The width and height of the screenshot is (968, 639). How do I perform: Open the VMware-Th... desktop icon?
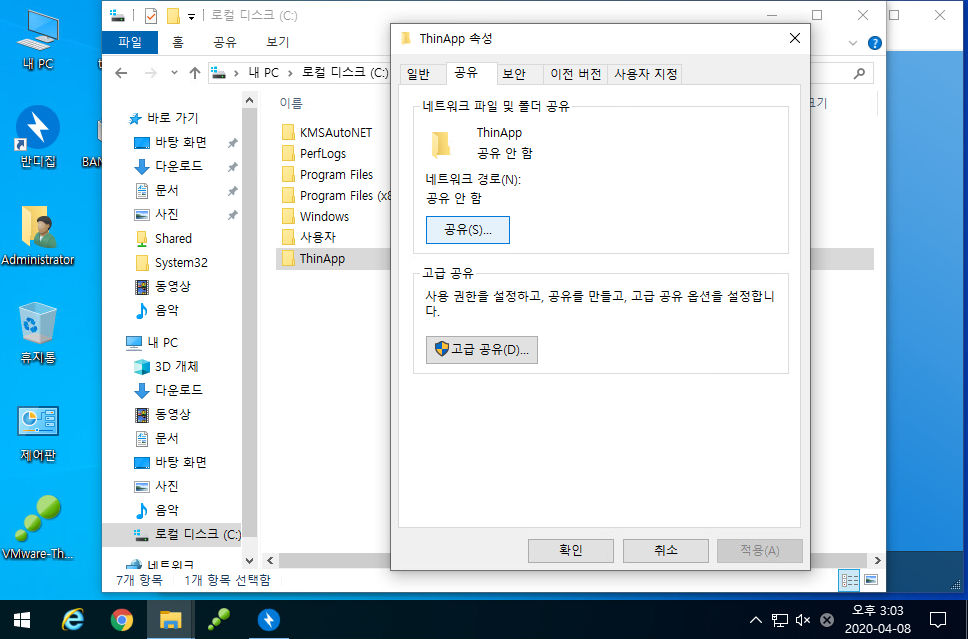[x=38, y=528]
